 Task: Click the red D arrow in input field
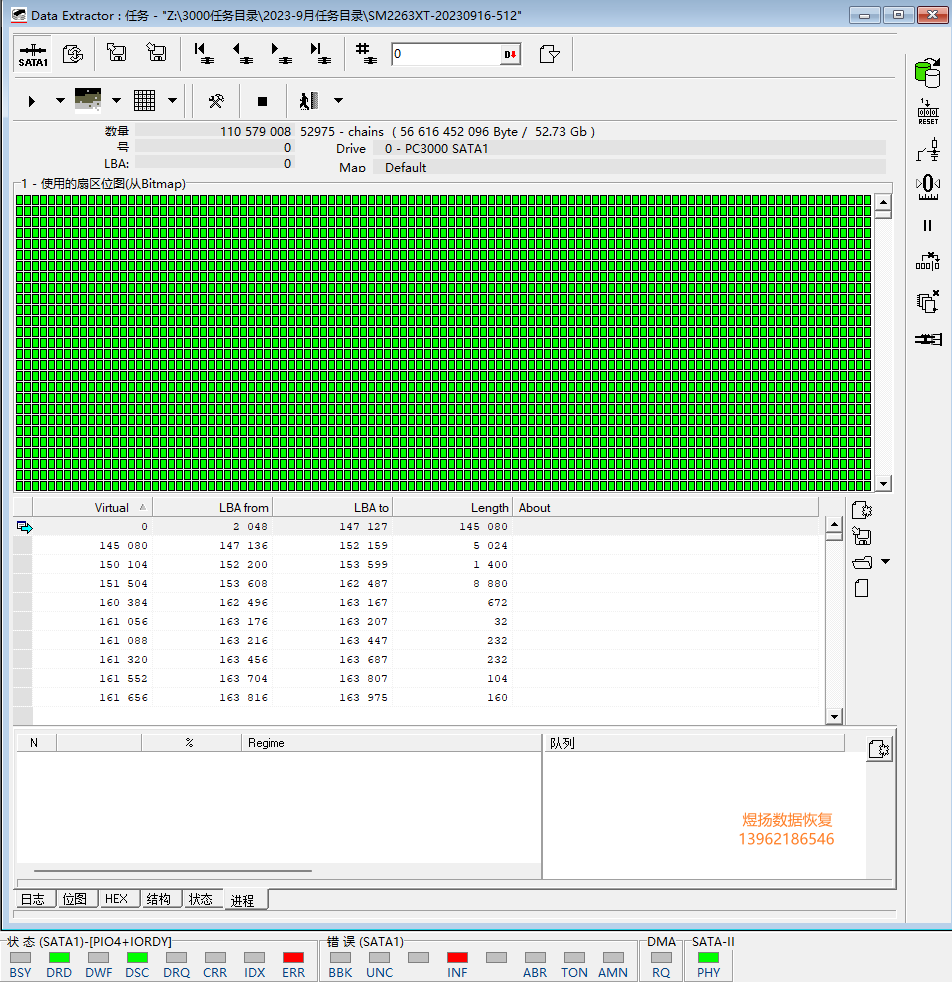(x=510, y=54)
